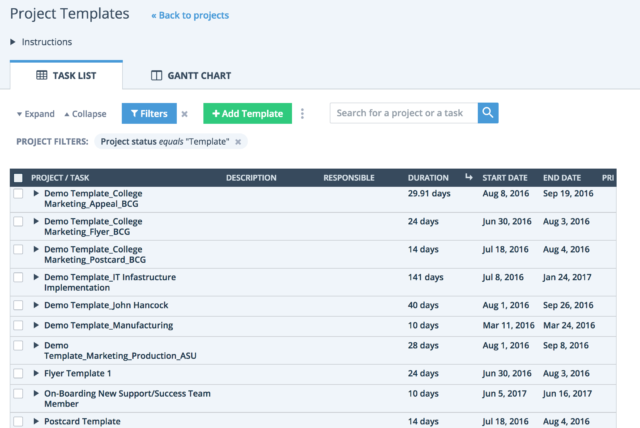Click the dependency arrow column header icon
The image size is (640, 428).
click(x=469, y=177)
